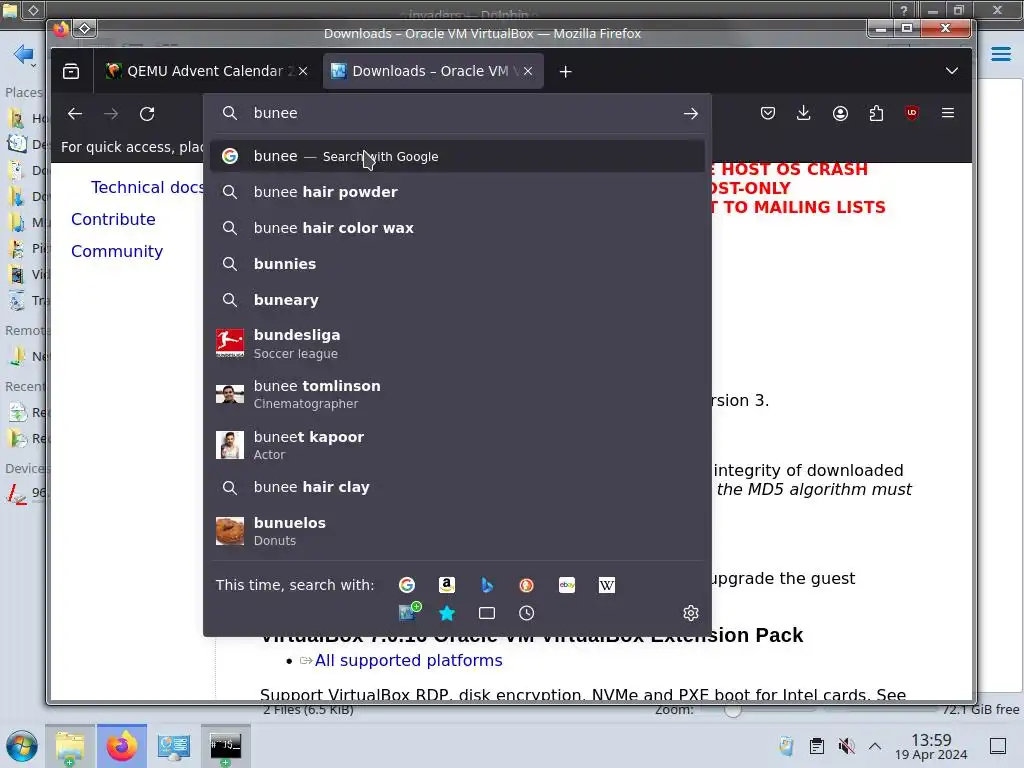The width and height of the screenshot is (1024, 768).
Task: Click show desktop button in tray
Action: [997, 746]
